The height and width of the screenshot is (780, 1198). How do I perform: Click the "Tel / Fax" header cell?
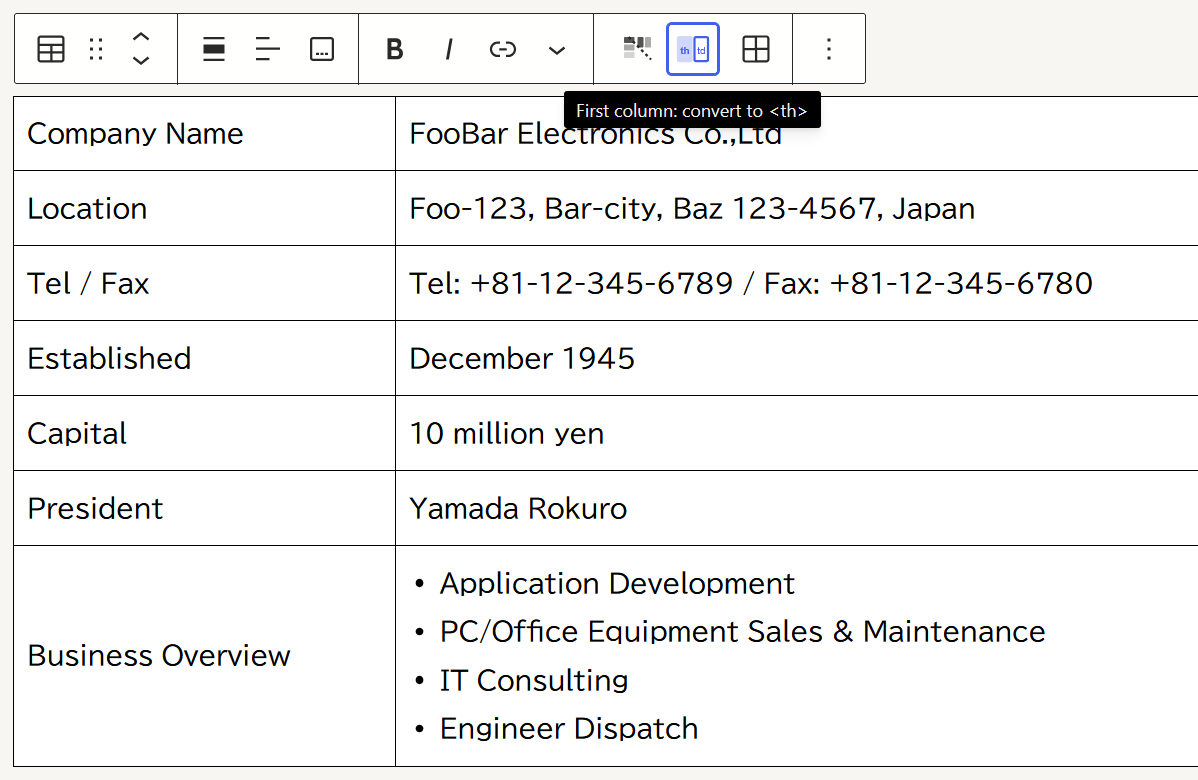pyautogui.click(x=205, y=283)
